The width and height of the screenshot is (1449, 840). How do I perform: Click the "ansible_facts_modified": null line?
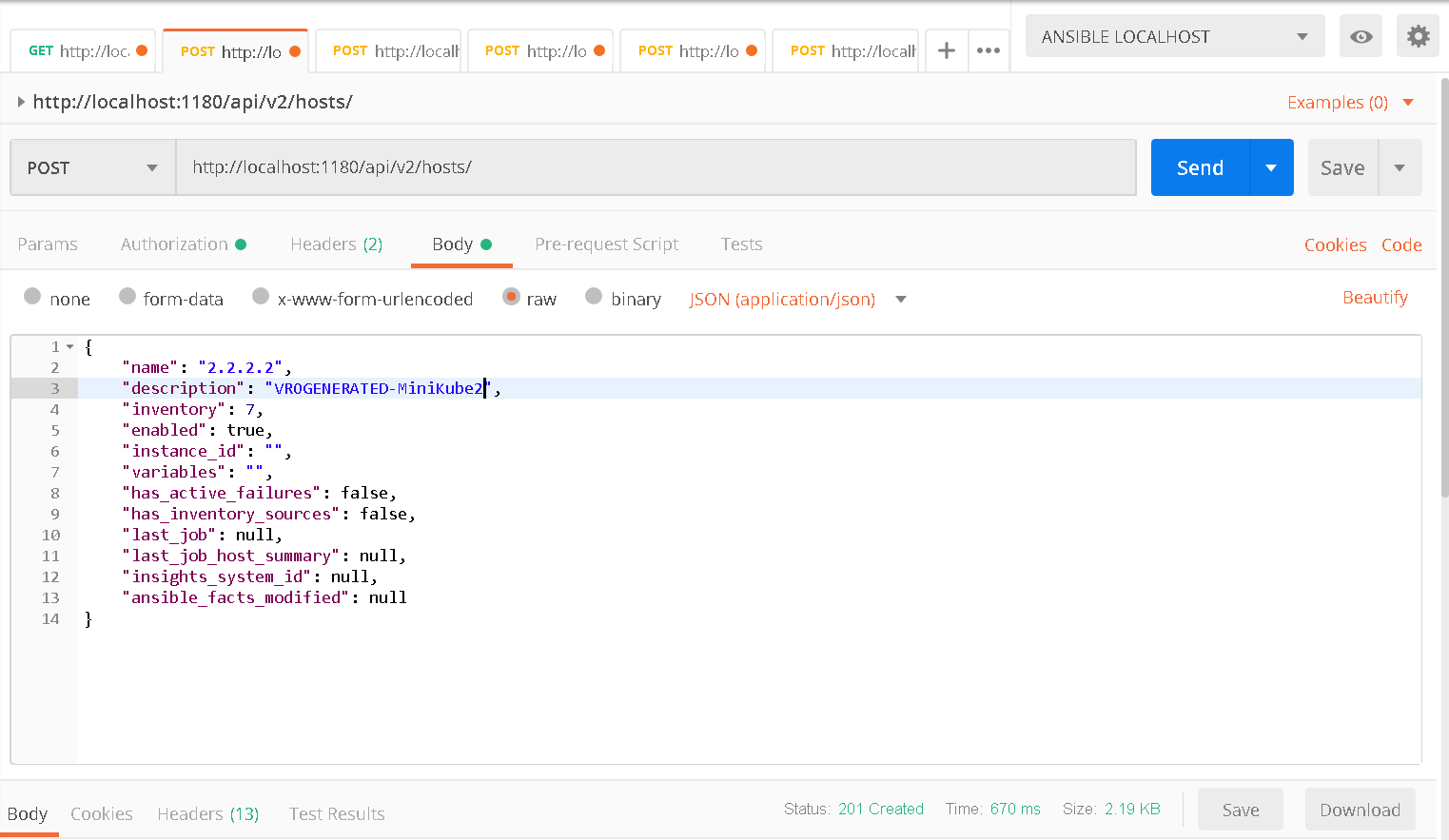click(264, 597)
